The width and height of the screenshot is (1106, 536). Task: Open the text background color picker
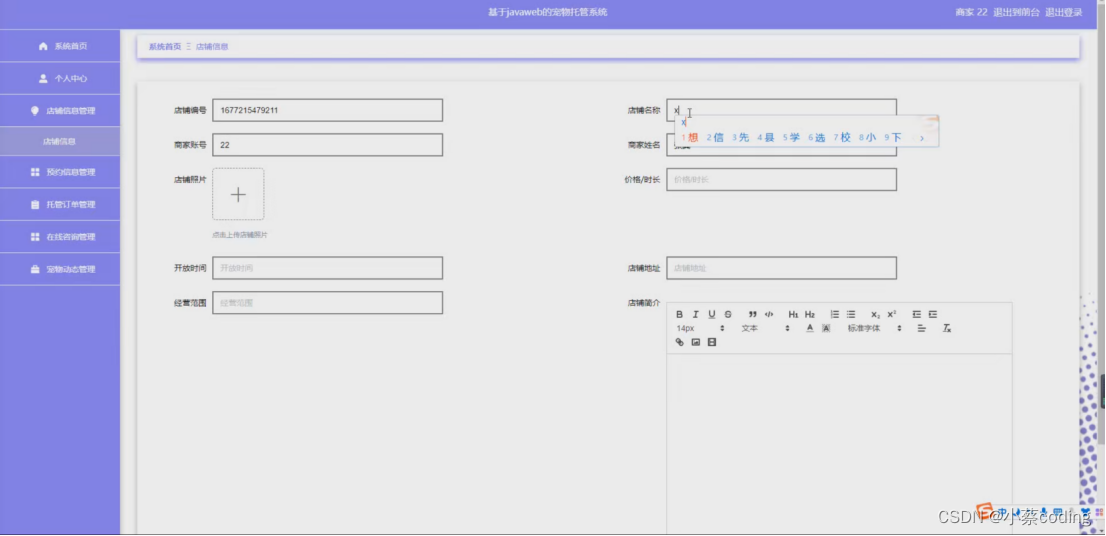pos(826,328)
